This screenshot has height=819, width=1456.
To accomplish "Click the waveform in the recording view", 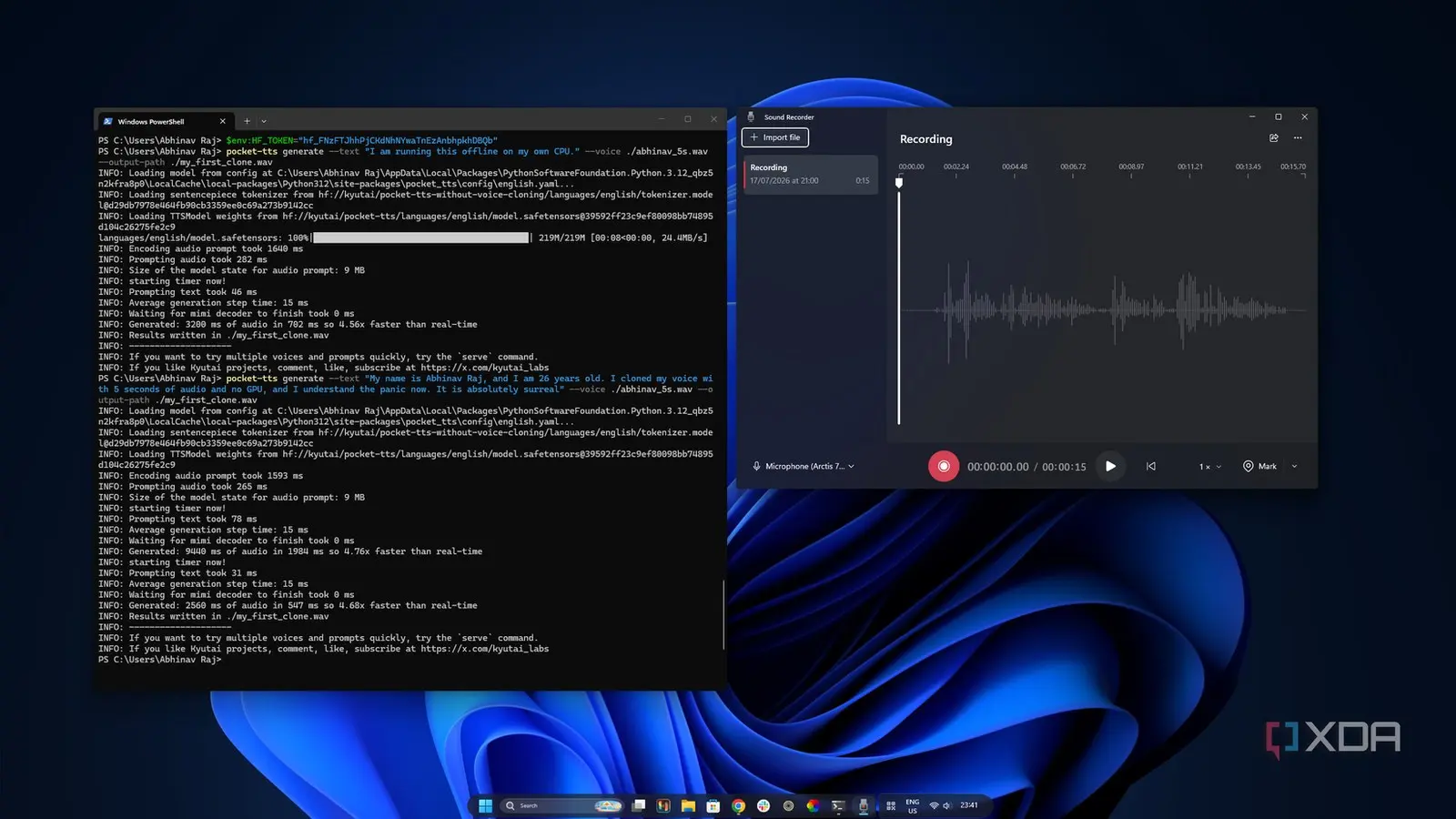I will 1103,309.
